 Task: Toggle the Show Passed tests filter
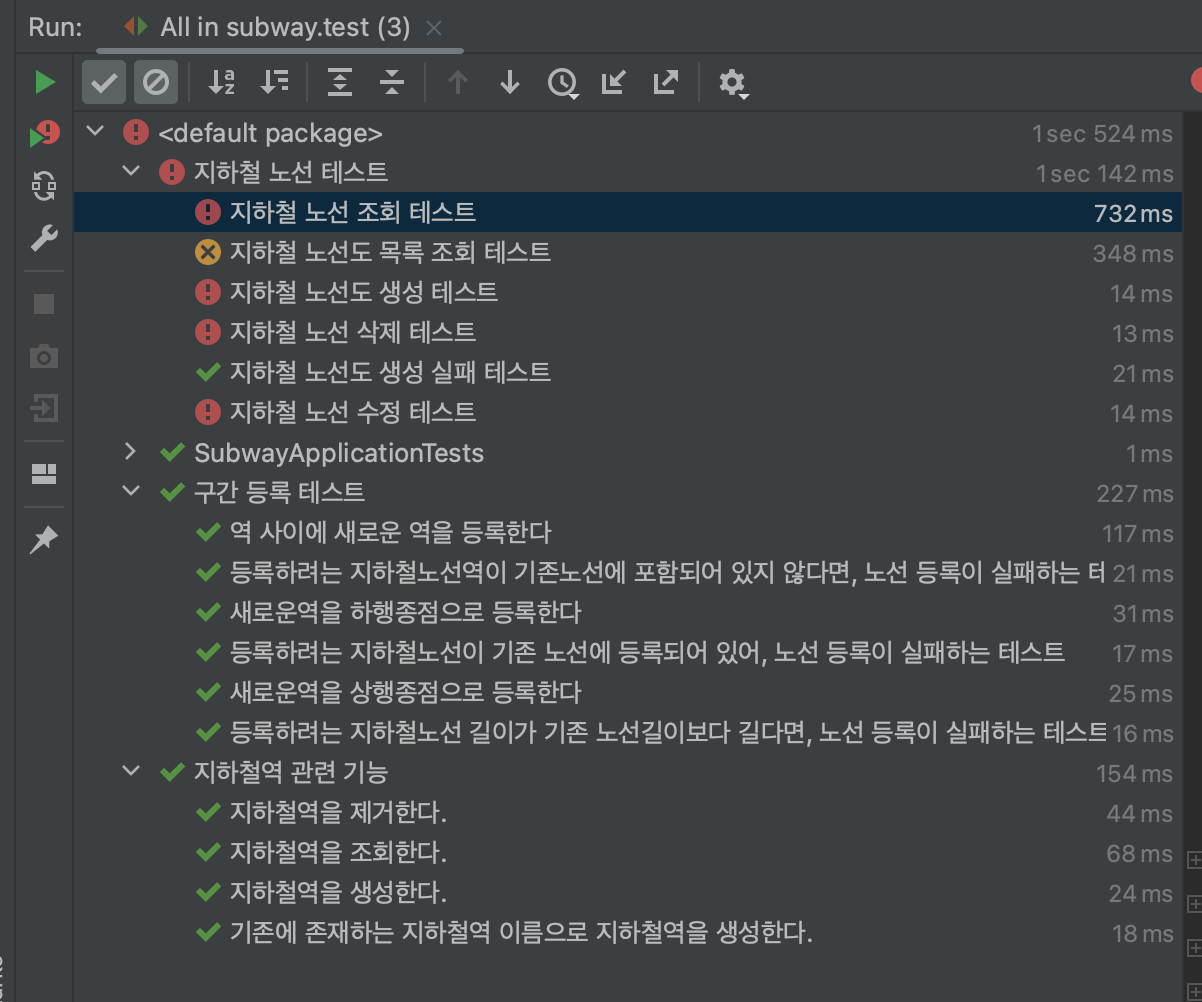103,83
